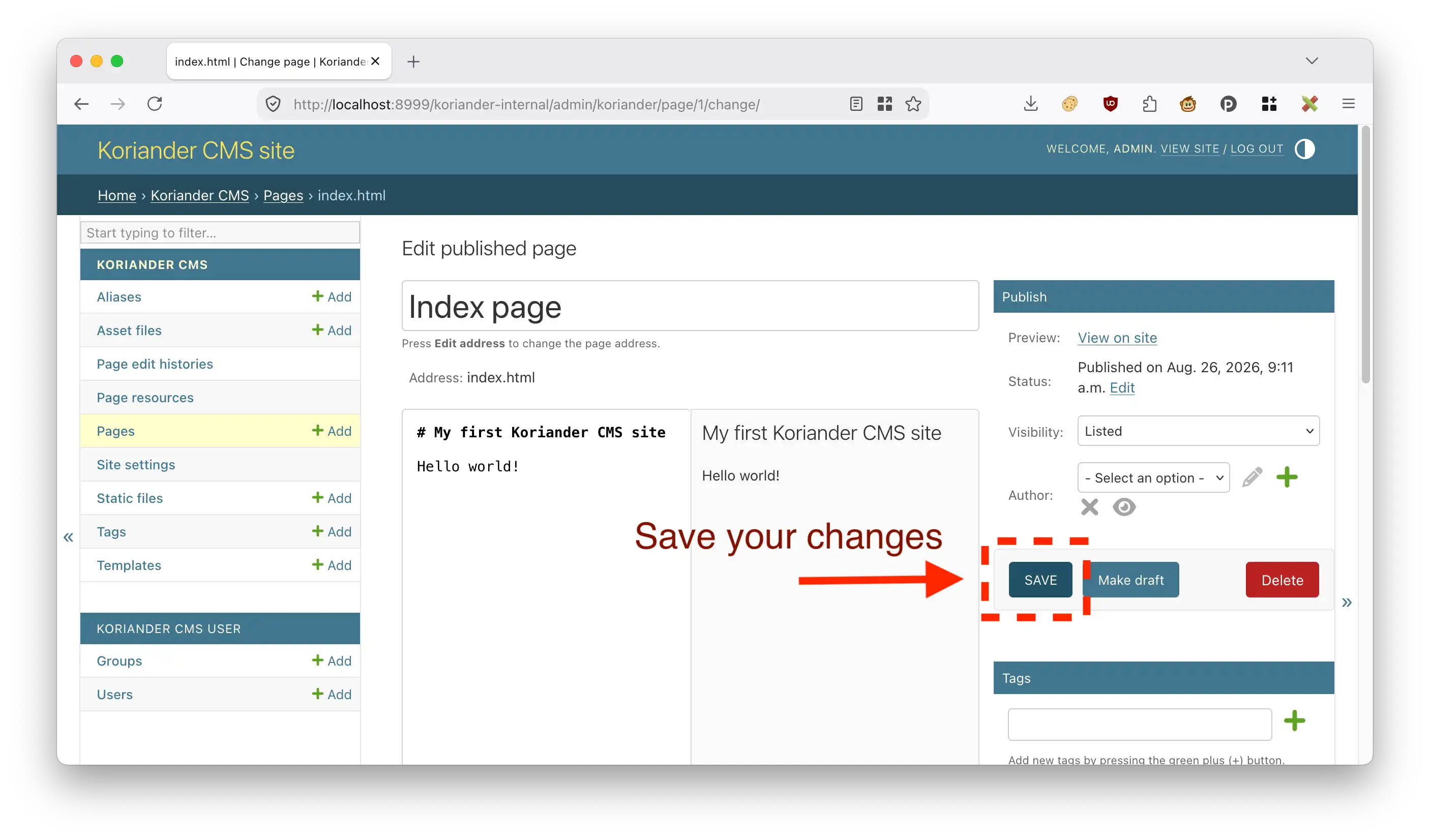
Task: Close the index.html Change page tab
Action: (x=375, y=62)
